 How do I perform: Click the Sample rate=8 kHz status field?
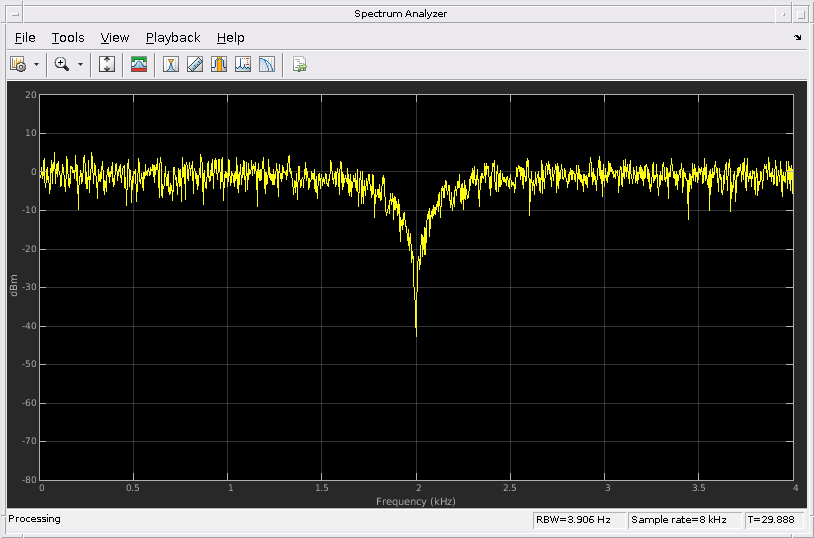click(x=684, y=520)
